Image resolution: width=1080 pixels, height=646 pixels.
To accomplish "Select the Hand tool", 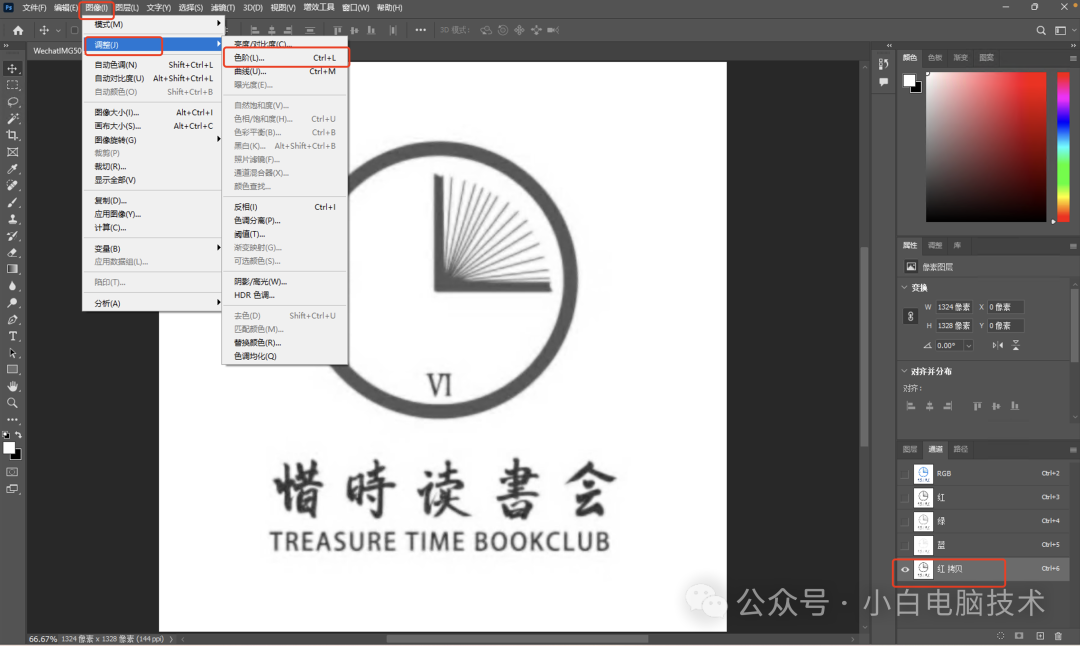I will [x=12, y=386].
